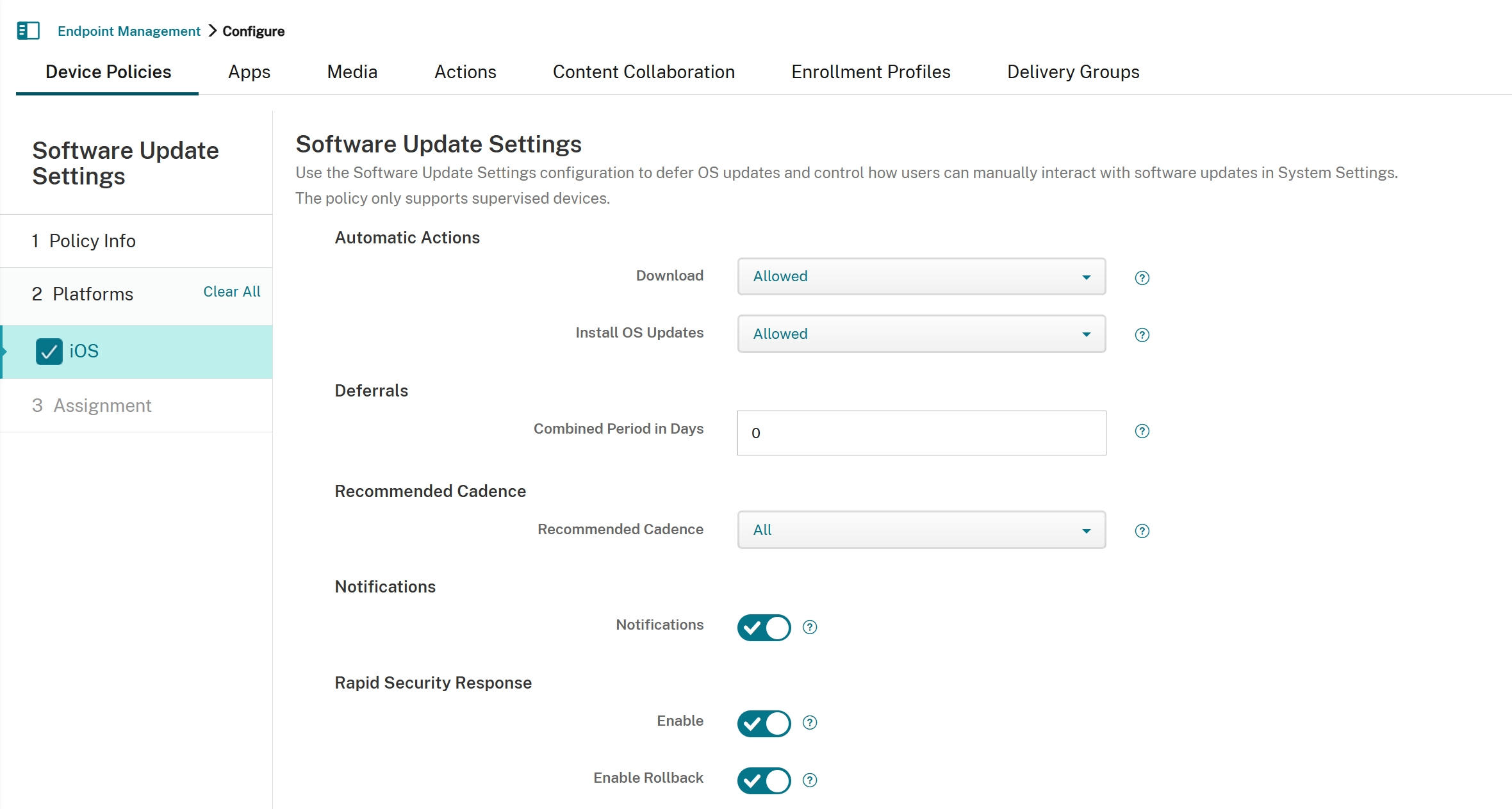Click Clear All for platforms

(x=231, y=291)
